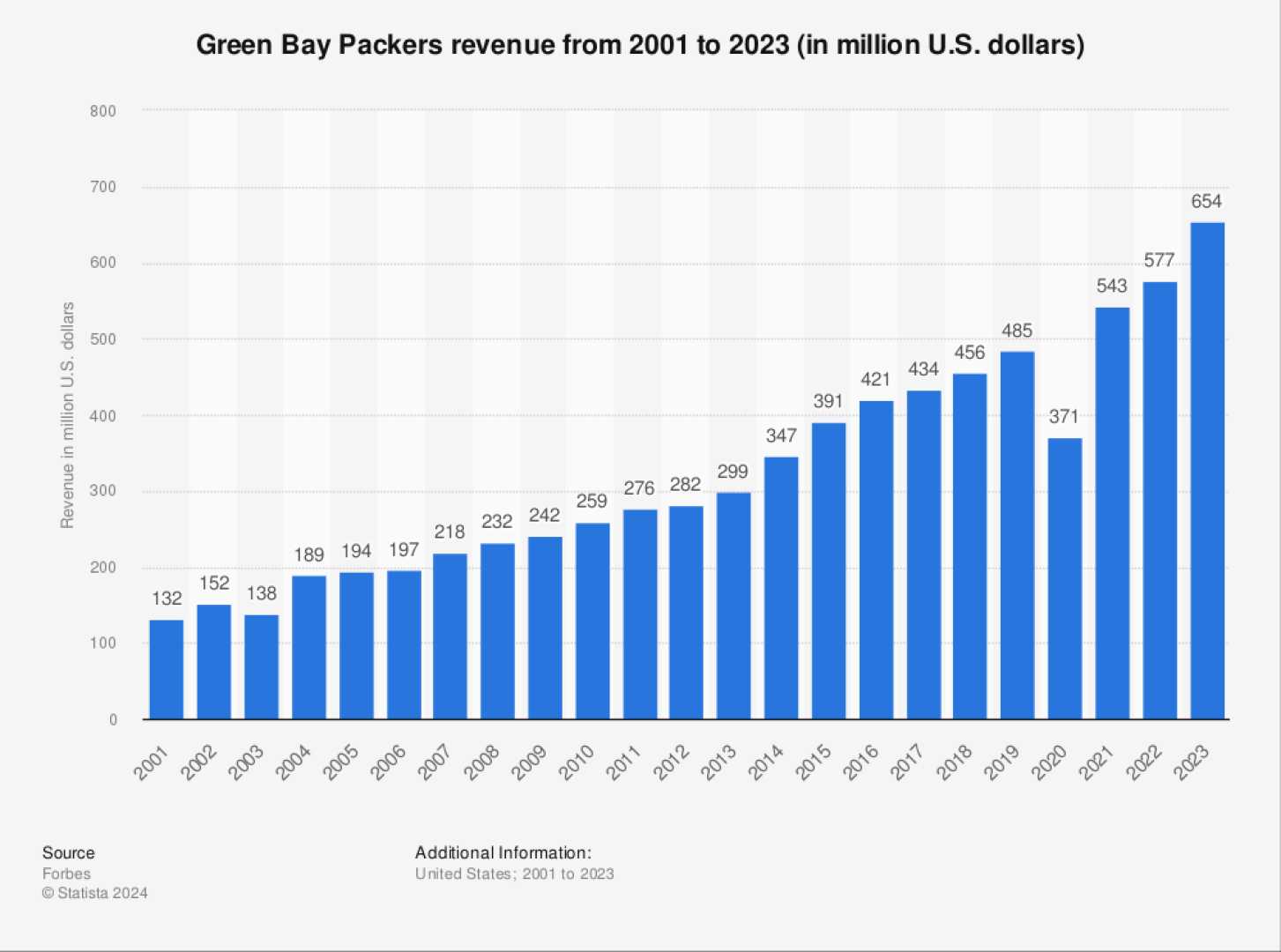The image size is (1281, 952).
Task: Click the 434 data label
Action: (x=923, y=369)
